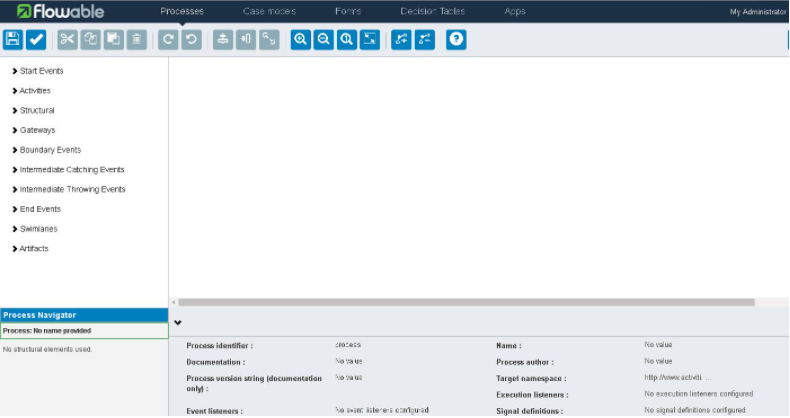Image resolution: width=790 pixels, height=418 pixels.
Task: Click the Undo arrow icon
Action: click(x=191, y=39)
